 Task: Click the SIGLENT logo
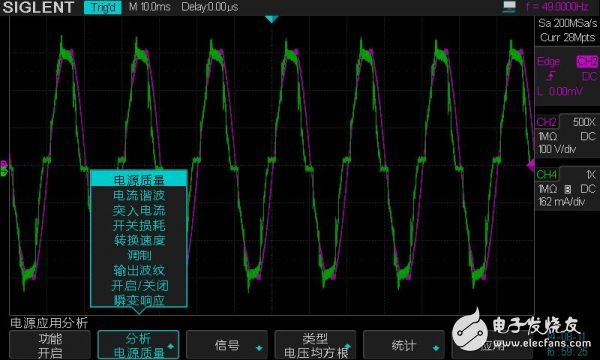[x=38, y=7]
